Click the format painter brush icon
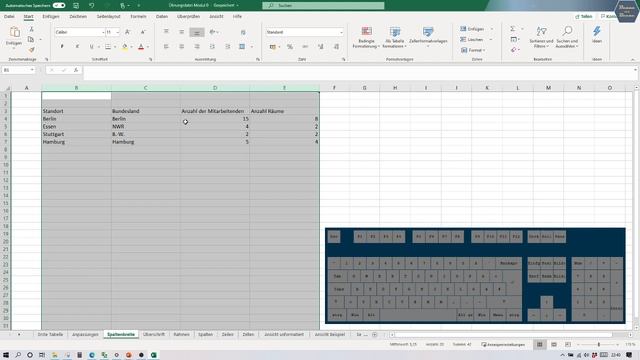Image resolution: width=640 pixels, height=360 pixels. [x=31, y=49]
